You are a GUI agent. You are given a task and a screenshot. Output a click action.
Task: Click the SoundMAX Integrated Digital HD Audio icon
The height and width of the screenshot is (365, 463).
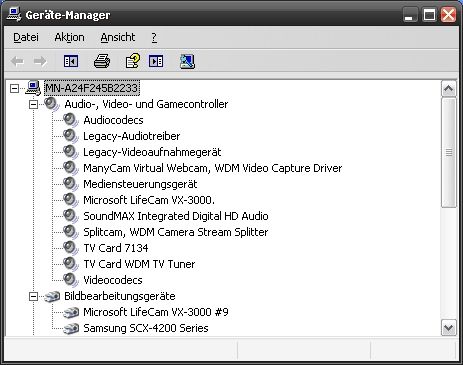71,216
